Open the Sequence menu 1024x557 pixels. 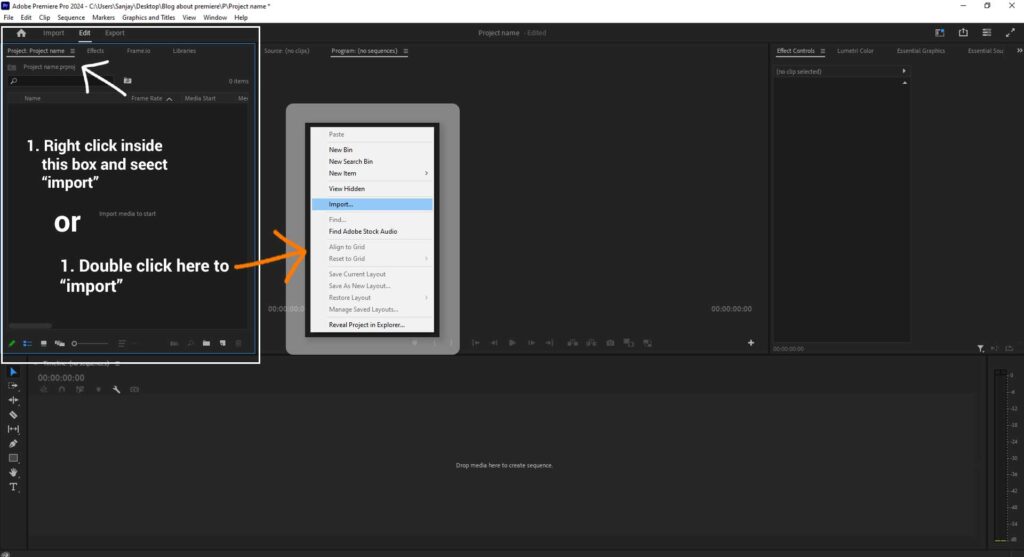pyautogui.click(x=71, y=18)
